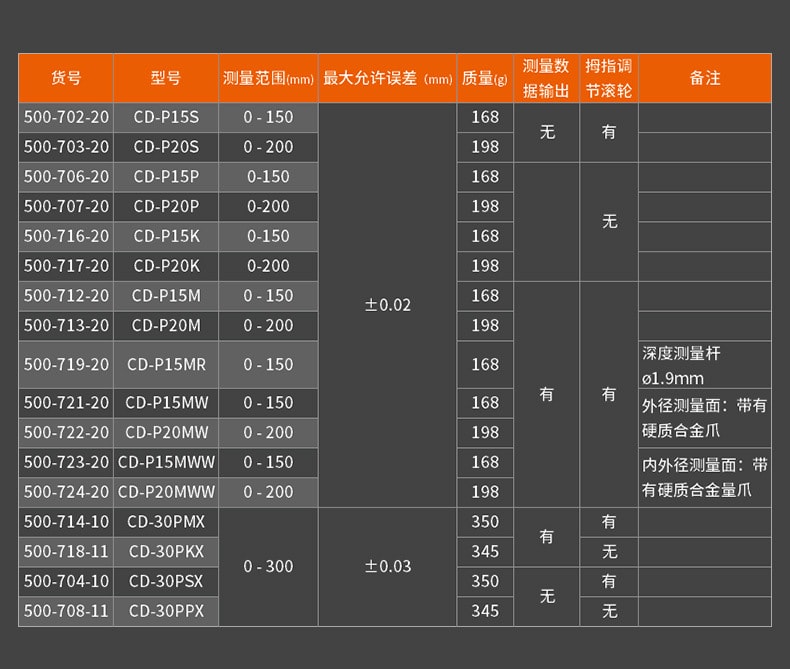The image size is (790, 669).
Task: Select model CD-P20S cell
Action: pos(165,147)
